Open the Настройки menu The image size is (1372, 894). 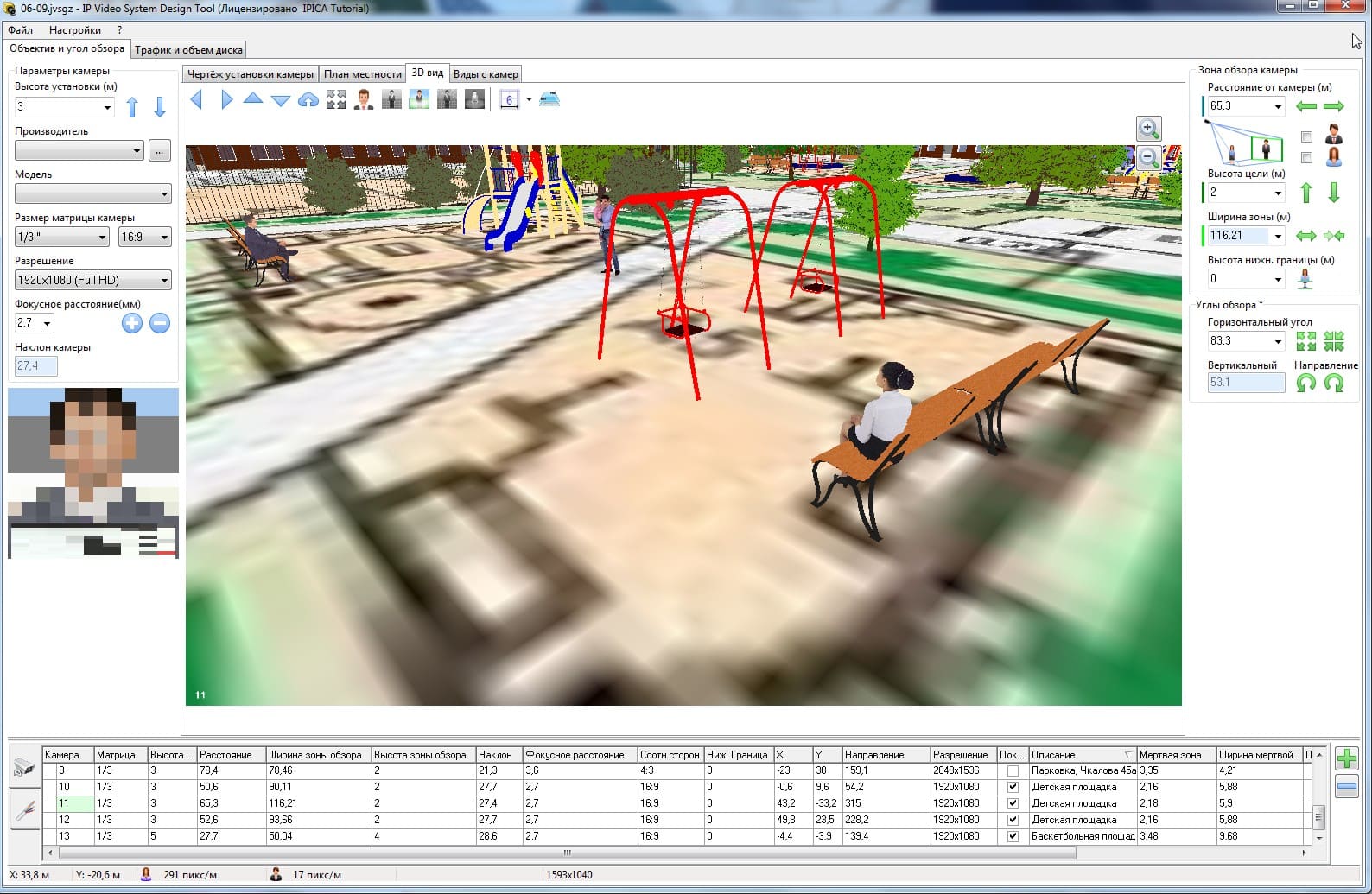coord(75,29)
